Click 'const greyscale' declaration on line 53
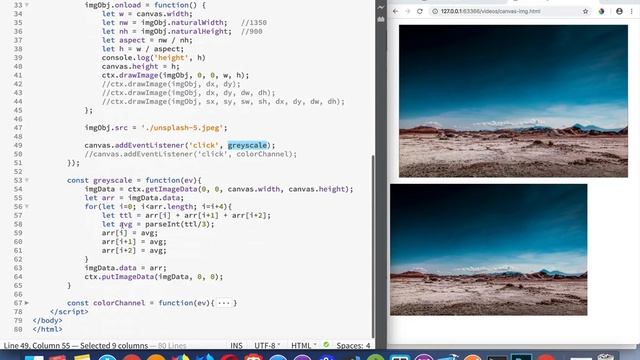This screenshot has width=640, height=360. (100, 180)
